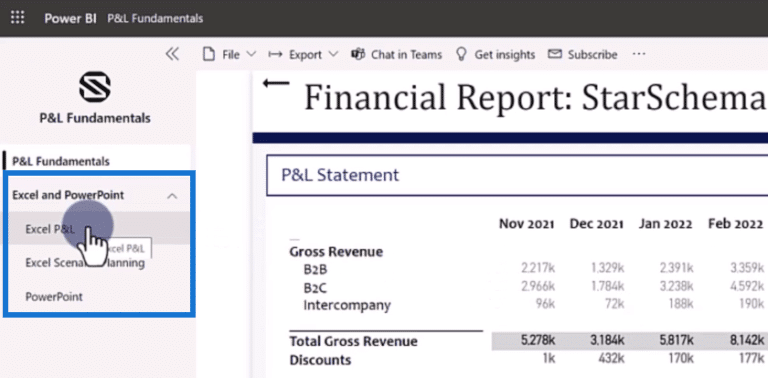The width and height of the screenshot is (768, 378).
Task: Open the more options ellipsis menu
Action: pos(639,54)
